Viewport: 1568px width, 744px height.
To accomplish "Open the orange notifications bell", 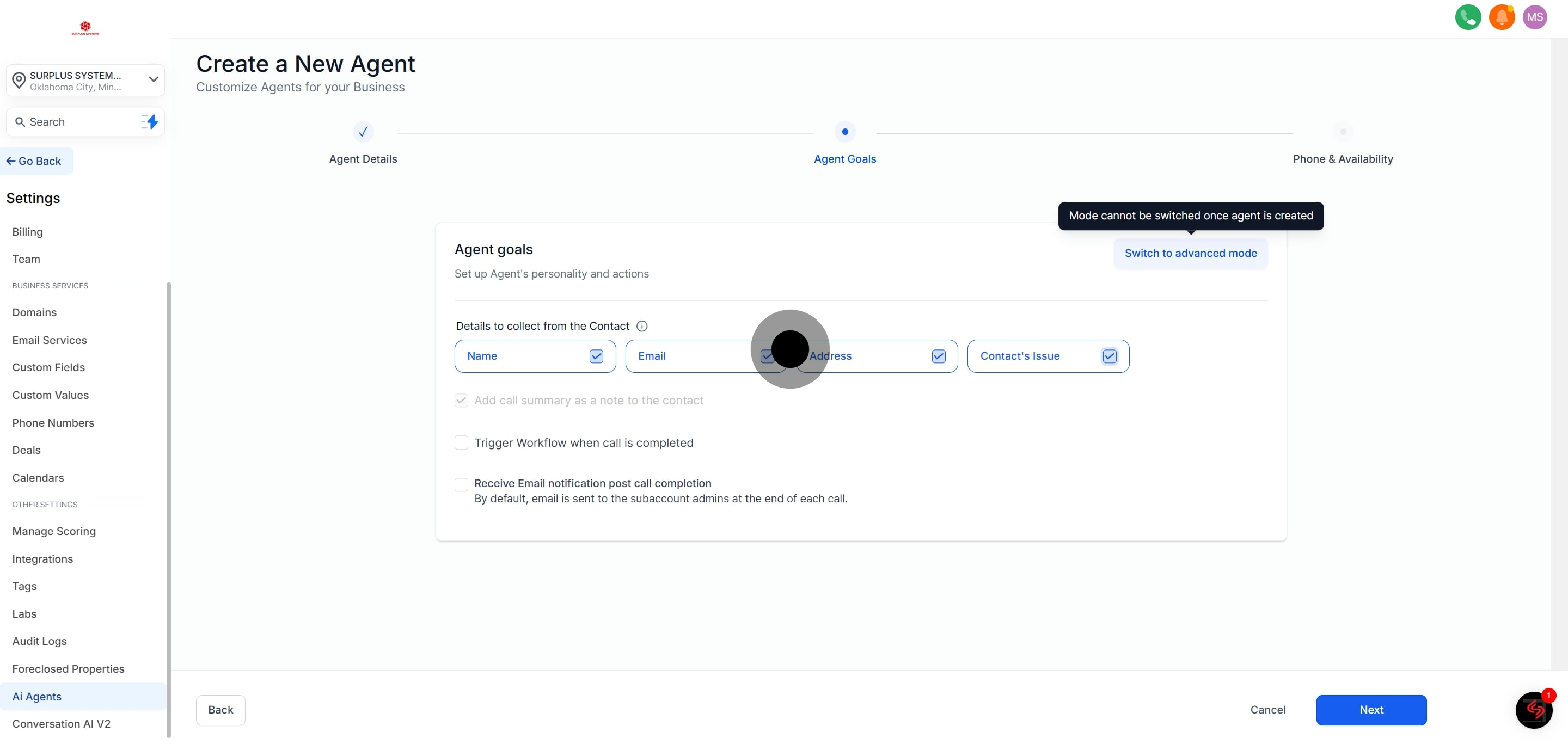I will [1501, 17].
